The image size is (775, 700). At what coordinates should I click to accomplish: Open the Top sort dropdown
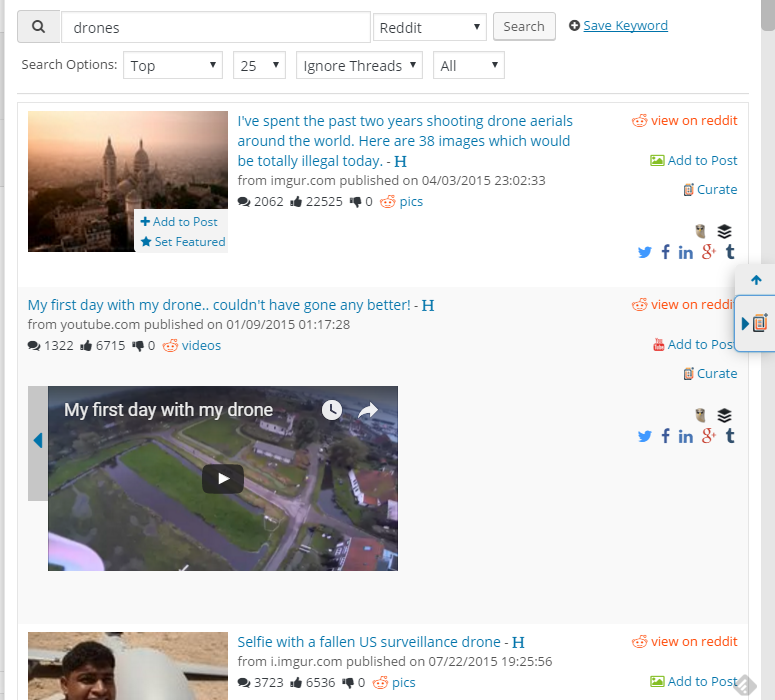172,65
